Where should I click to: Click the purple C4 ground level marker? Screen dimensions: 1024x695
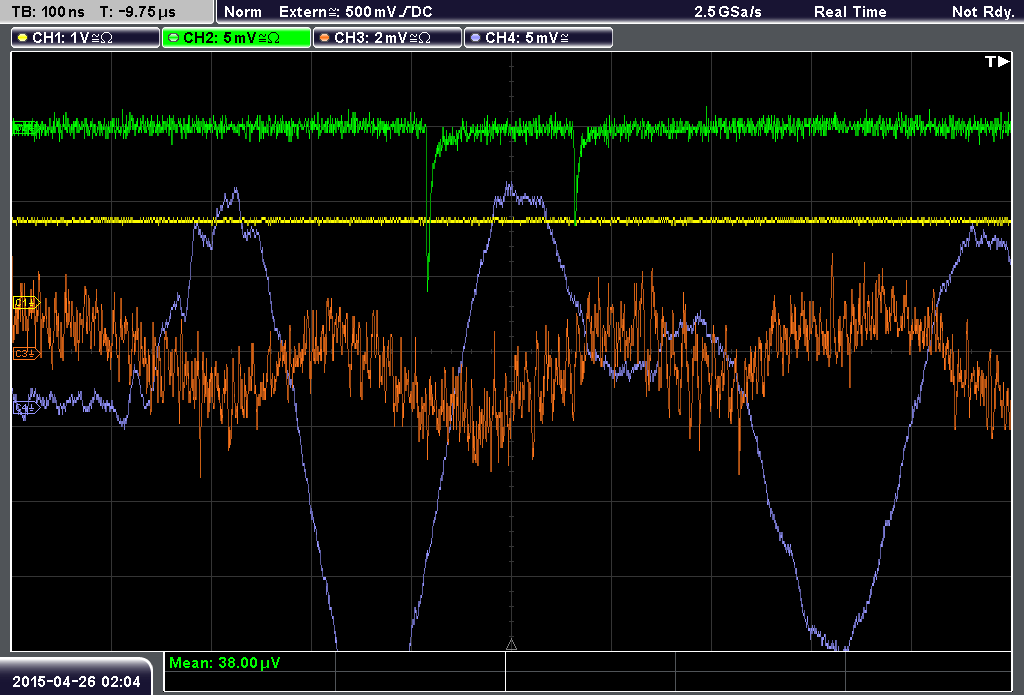(26, 408)
